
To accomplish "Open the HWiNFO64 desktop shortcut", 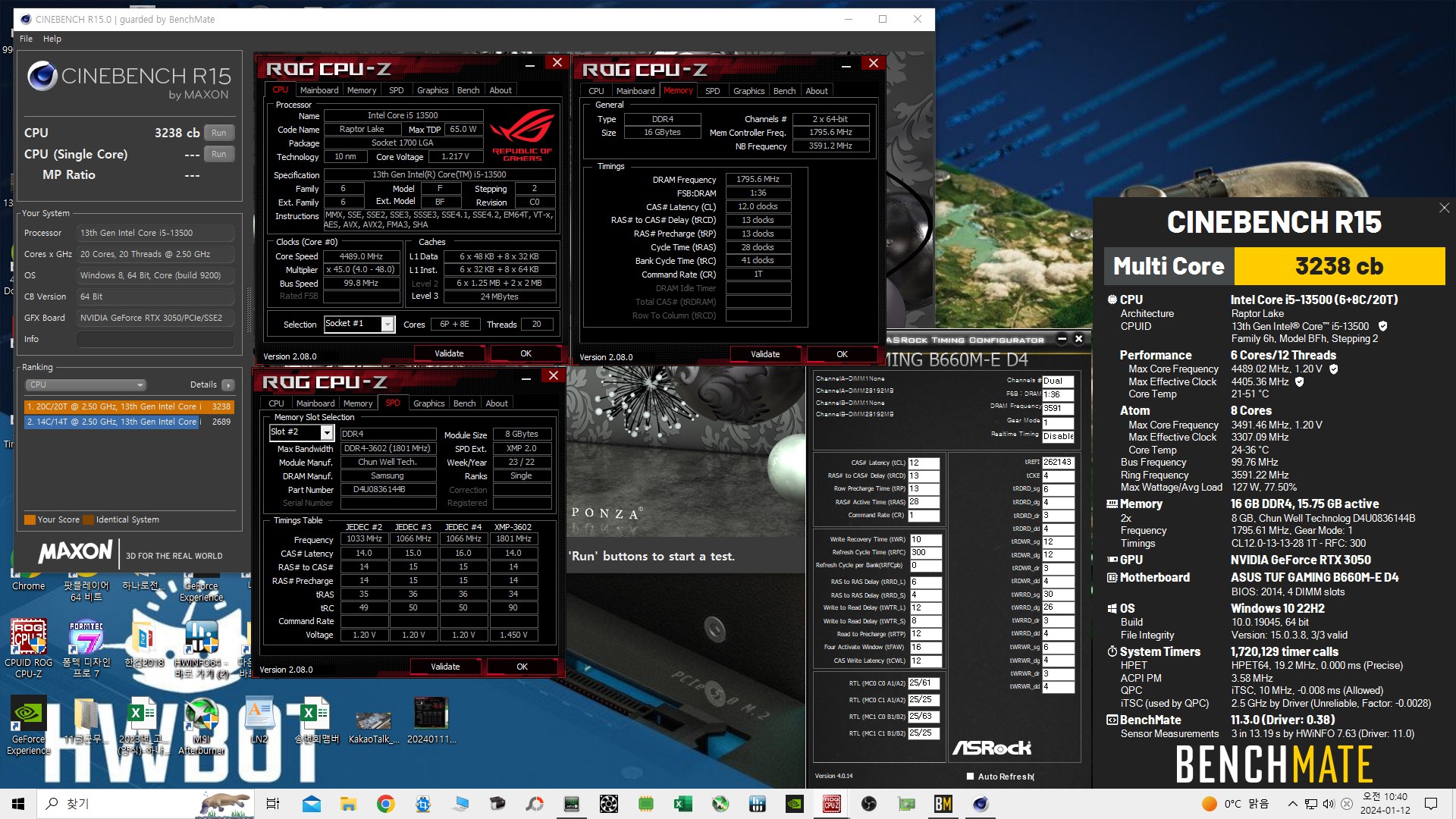I will 201,647.
